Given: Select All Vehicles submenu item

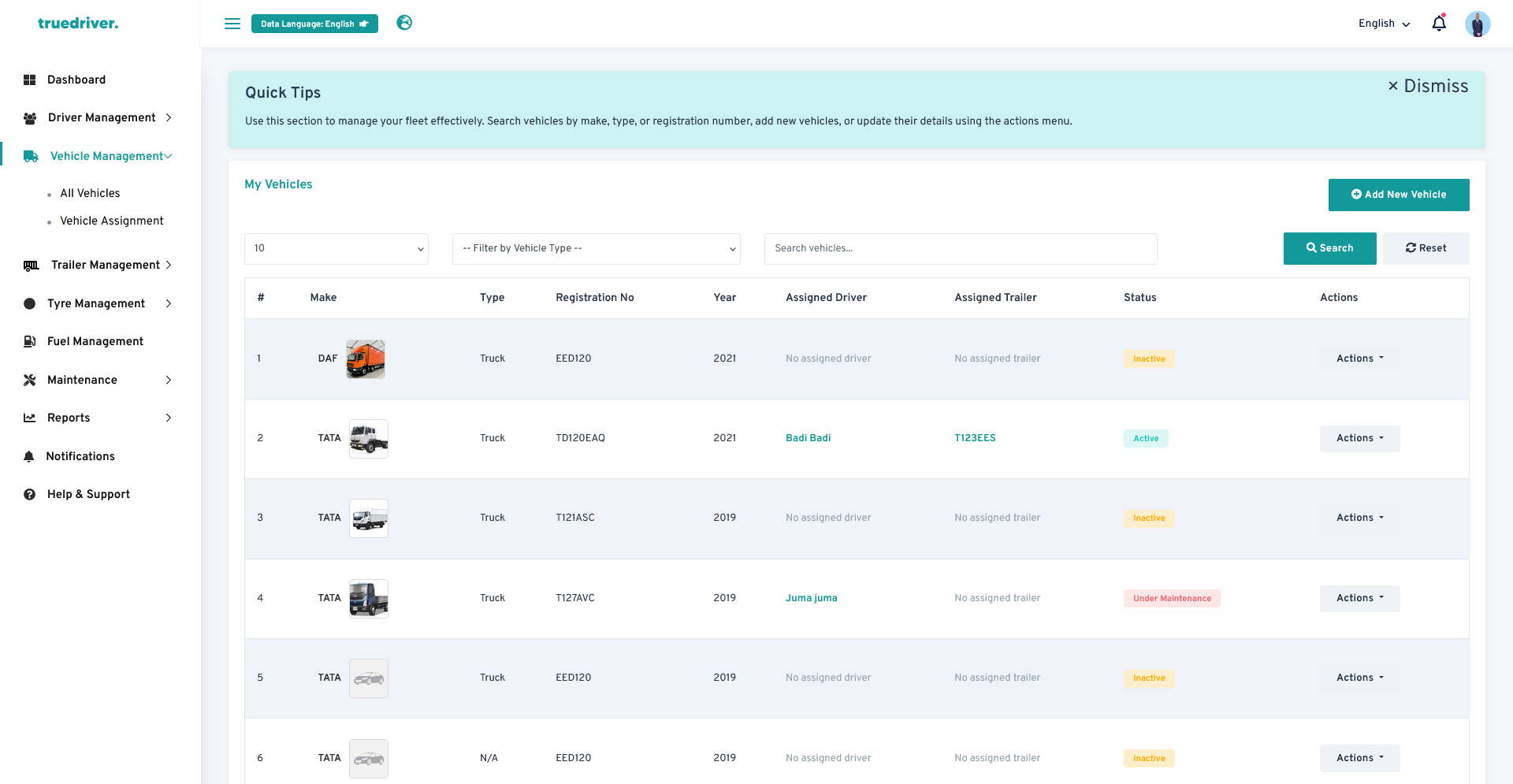Looking at the screenshot, I should 90,193.
